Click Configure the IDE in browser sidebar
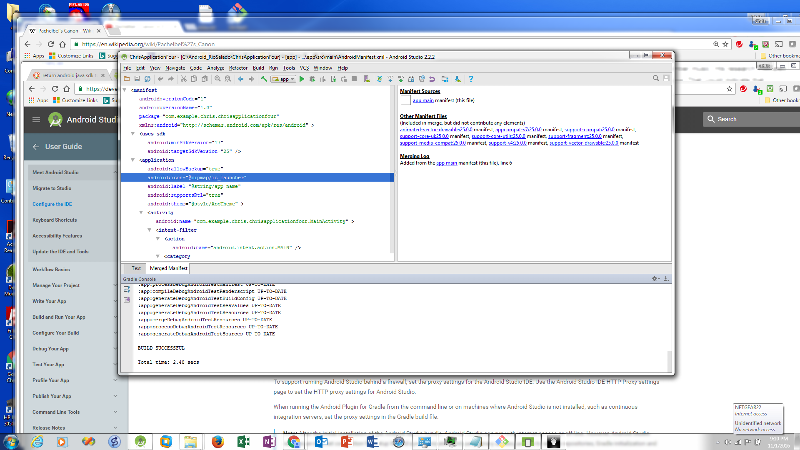800x450 pixels. click(53, 204)
